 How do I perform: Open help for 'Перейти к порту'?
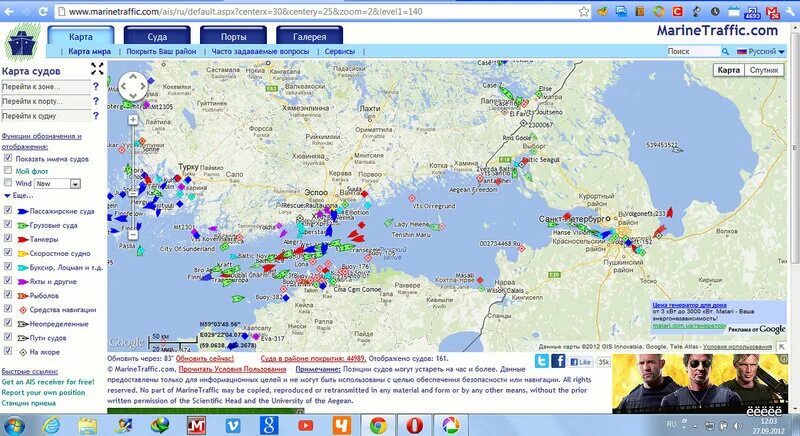click(x=96, y=101)
